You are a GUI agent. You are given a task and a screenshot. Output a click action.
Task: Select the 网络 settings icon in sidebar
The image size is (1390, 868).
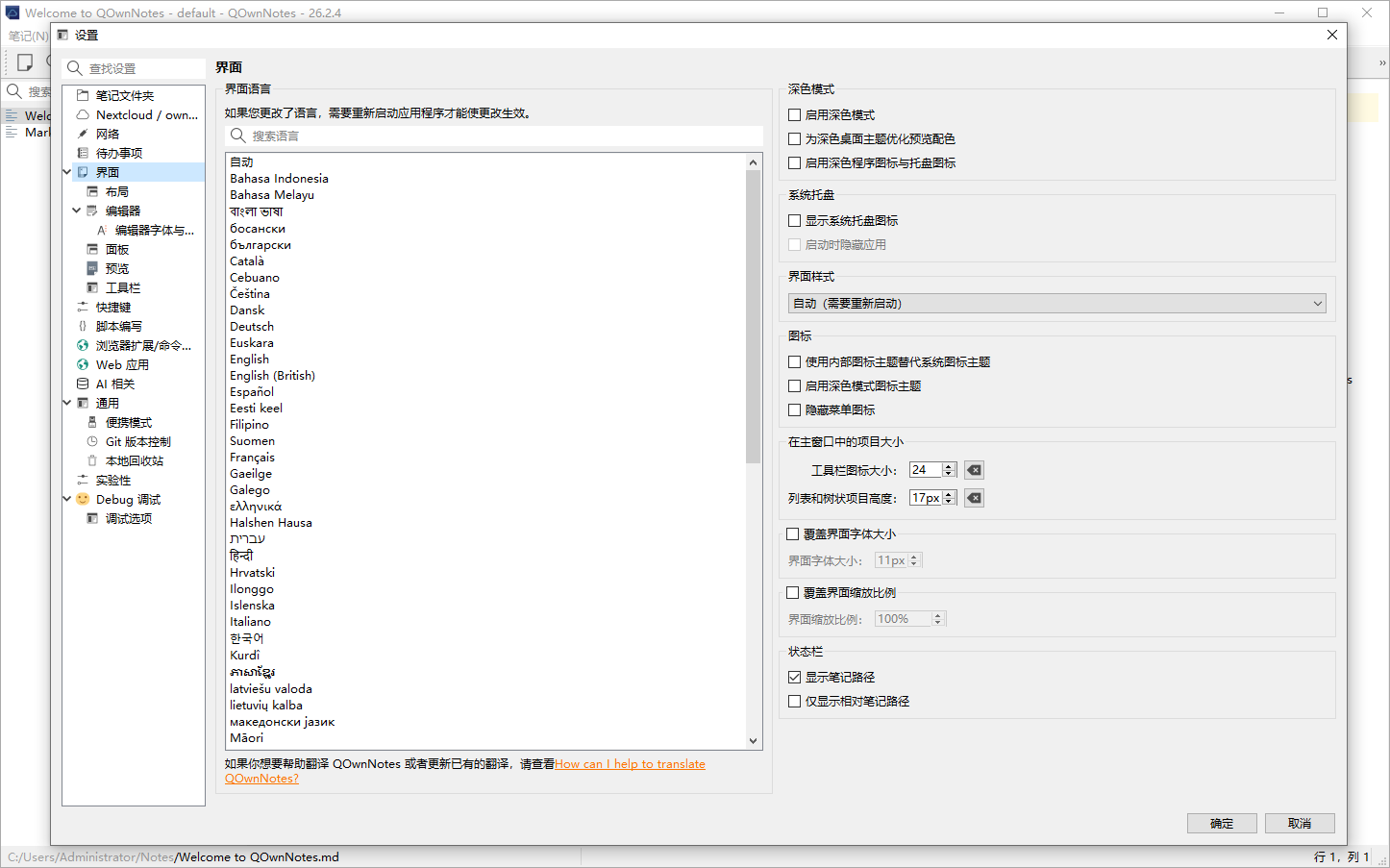click(x=85, y=133)
